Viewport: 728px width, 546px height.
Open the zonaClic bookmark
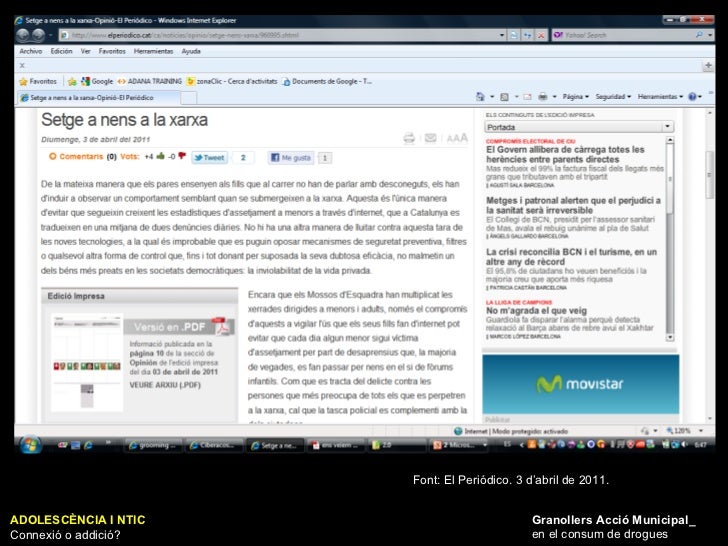tap(232, 81)
